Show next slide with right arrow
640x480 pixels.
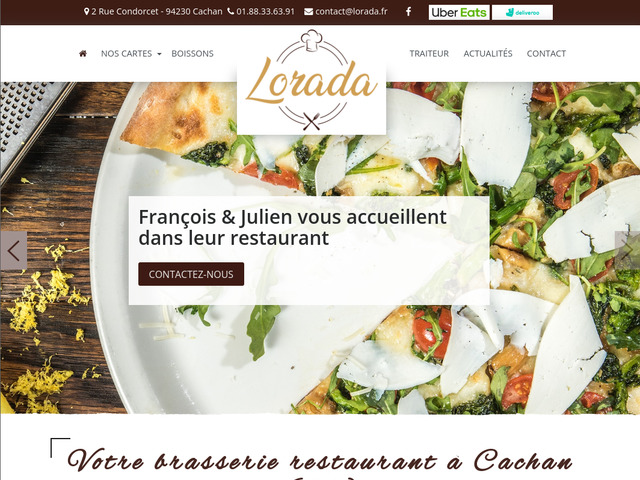pyautogui.click(x=627, y=251)
